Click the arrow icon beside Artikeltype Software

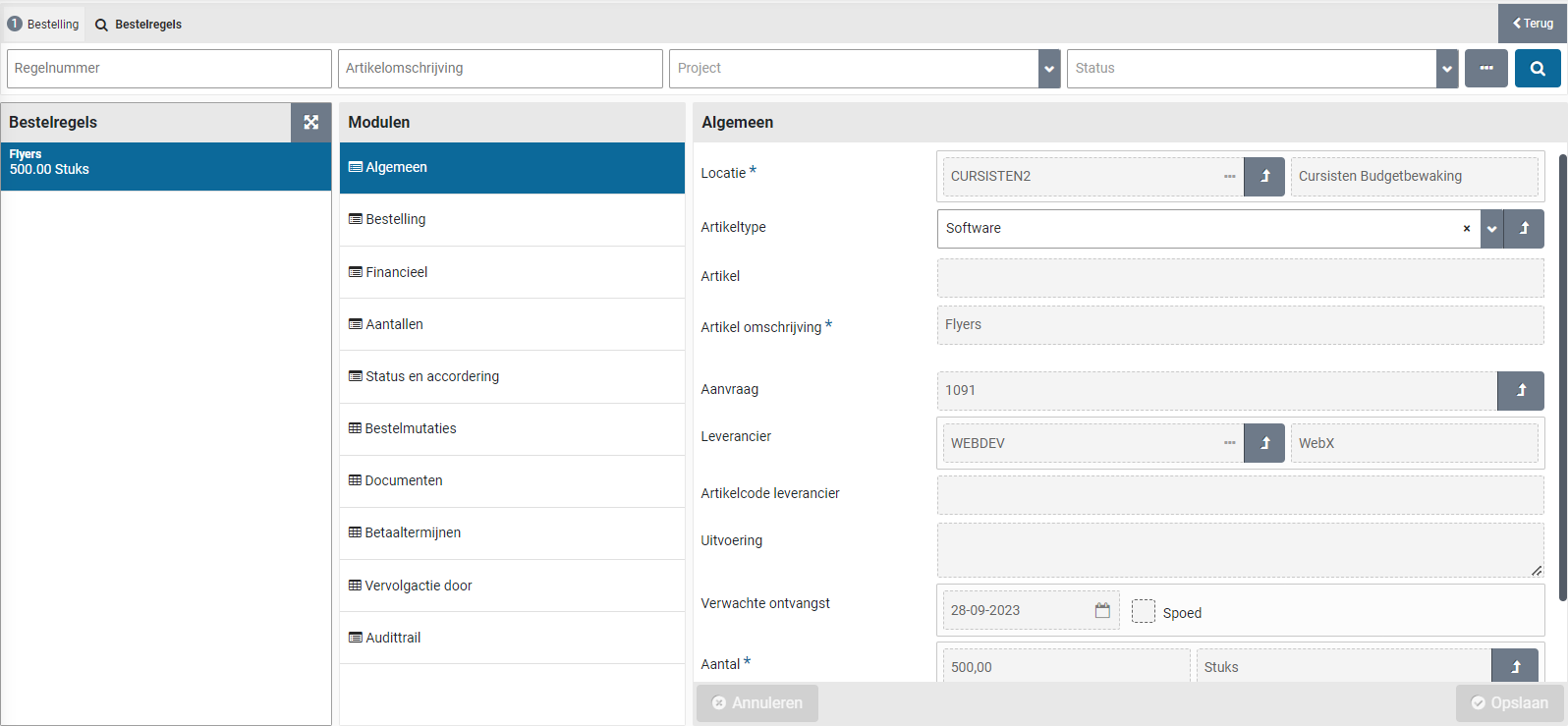tap(1524, 229)
